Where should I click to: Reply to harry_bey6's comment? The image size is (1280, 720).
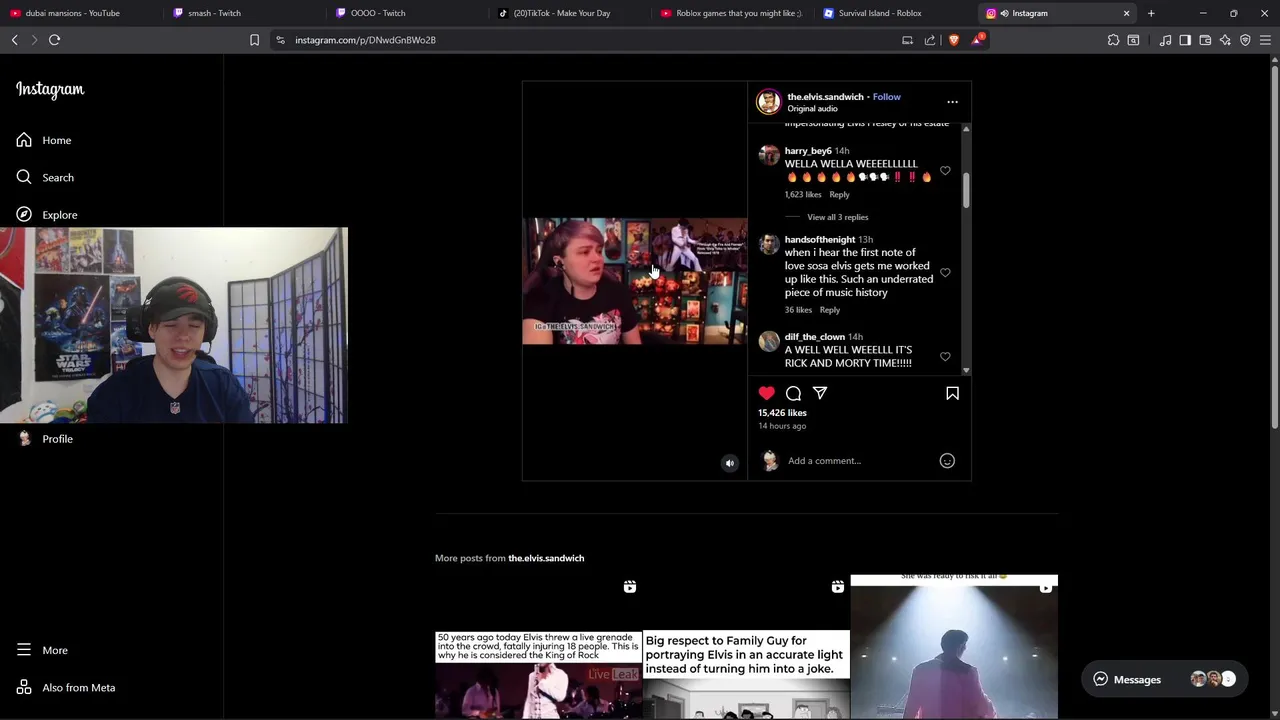click(839, 195)
